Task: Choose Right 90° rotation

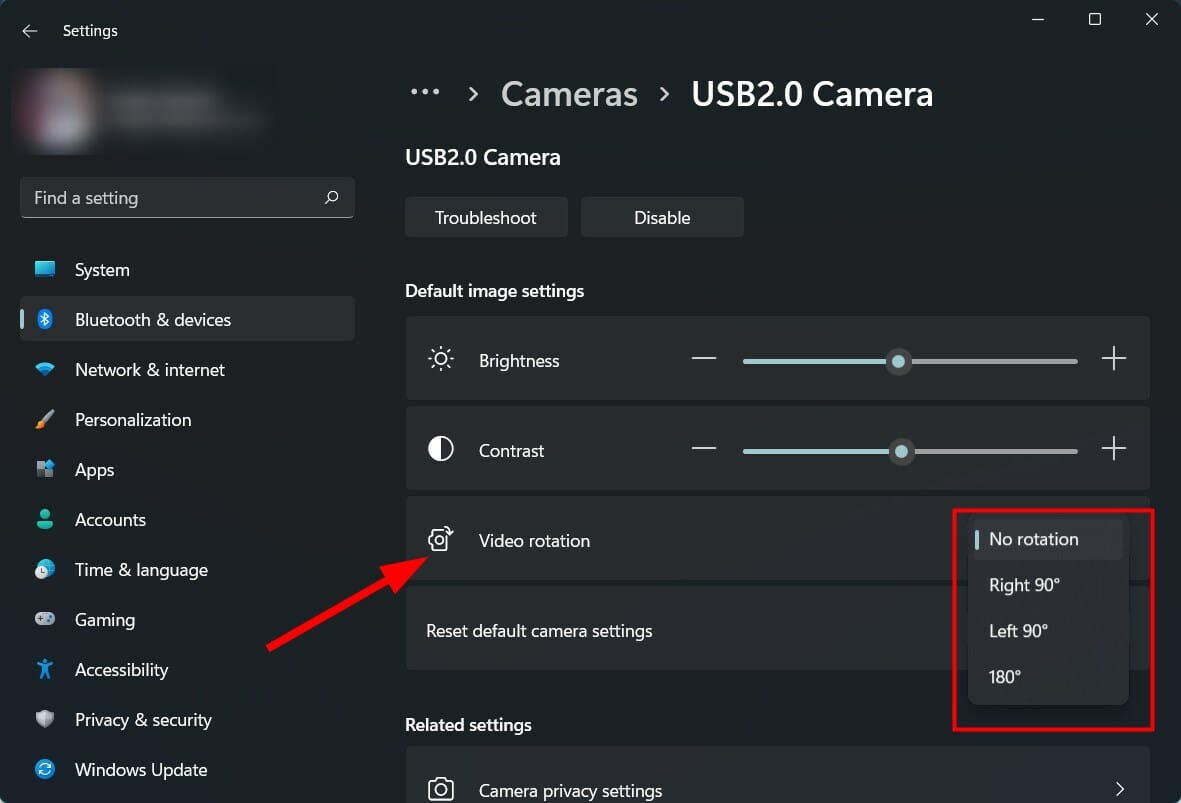Action: coord(1024,585)
